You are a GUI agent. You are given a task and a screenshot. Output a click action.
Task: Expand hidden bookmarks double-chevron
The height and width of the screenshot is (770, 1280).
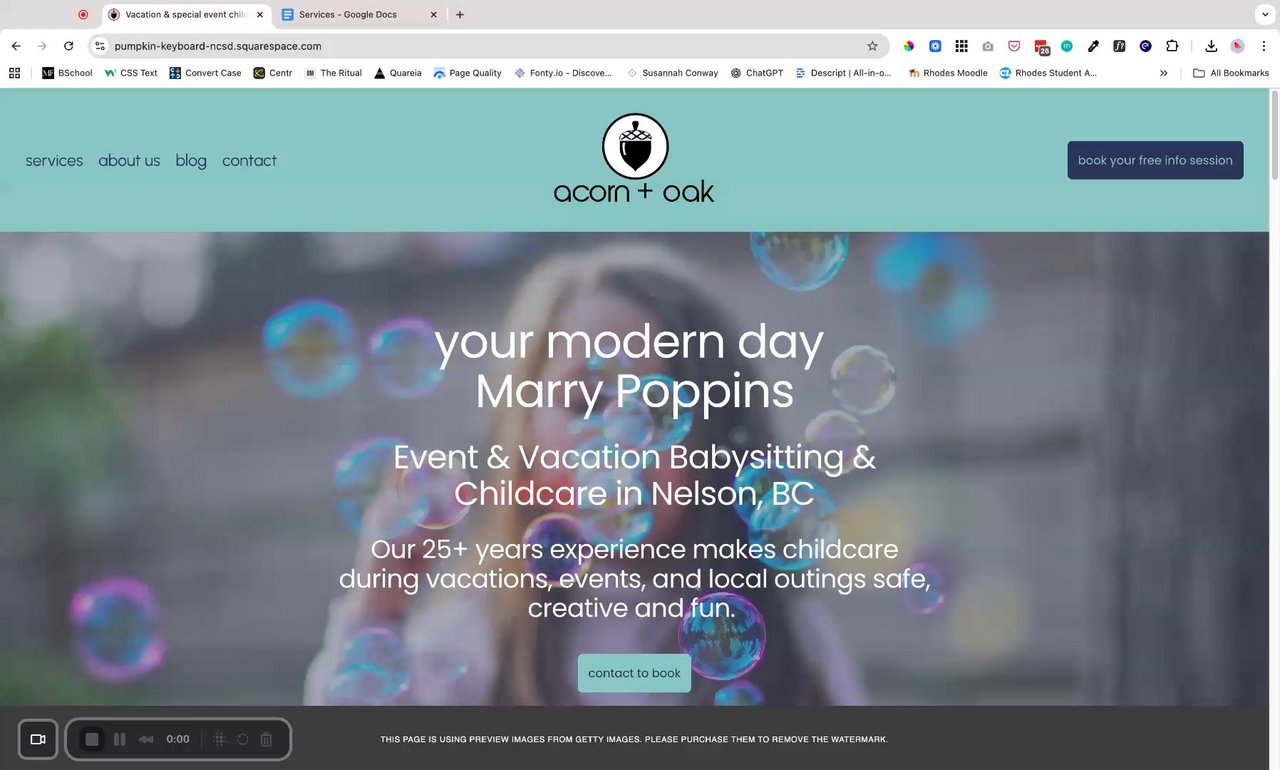point(1163,73)
